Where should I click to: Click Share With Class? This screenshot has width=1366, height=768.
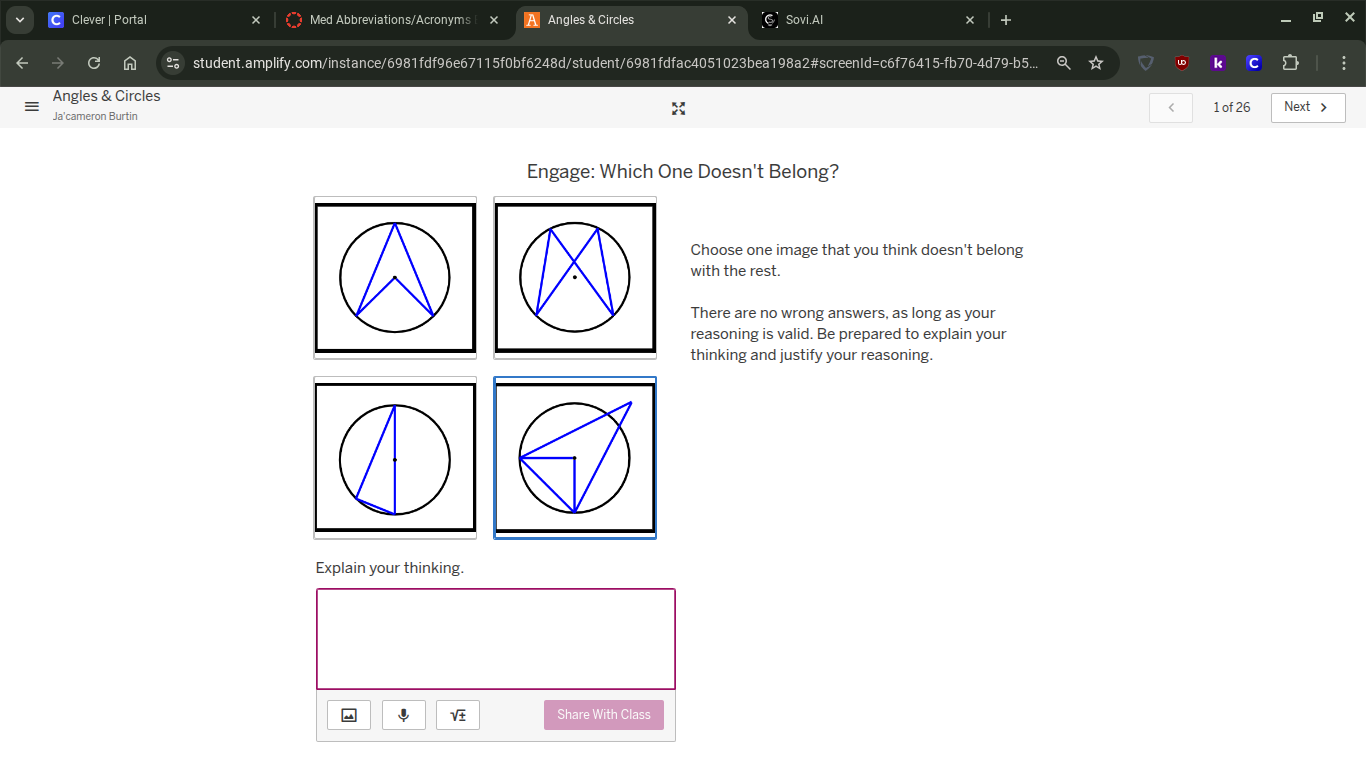coord(603,714)
